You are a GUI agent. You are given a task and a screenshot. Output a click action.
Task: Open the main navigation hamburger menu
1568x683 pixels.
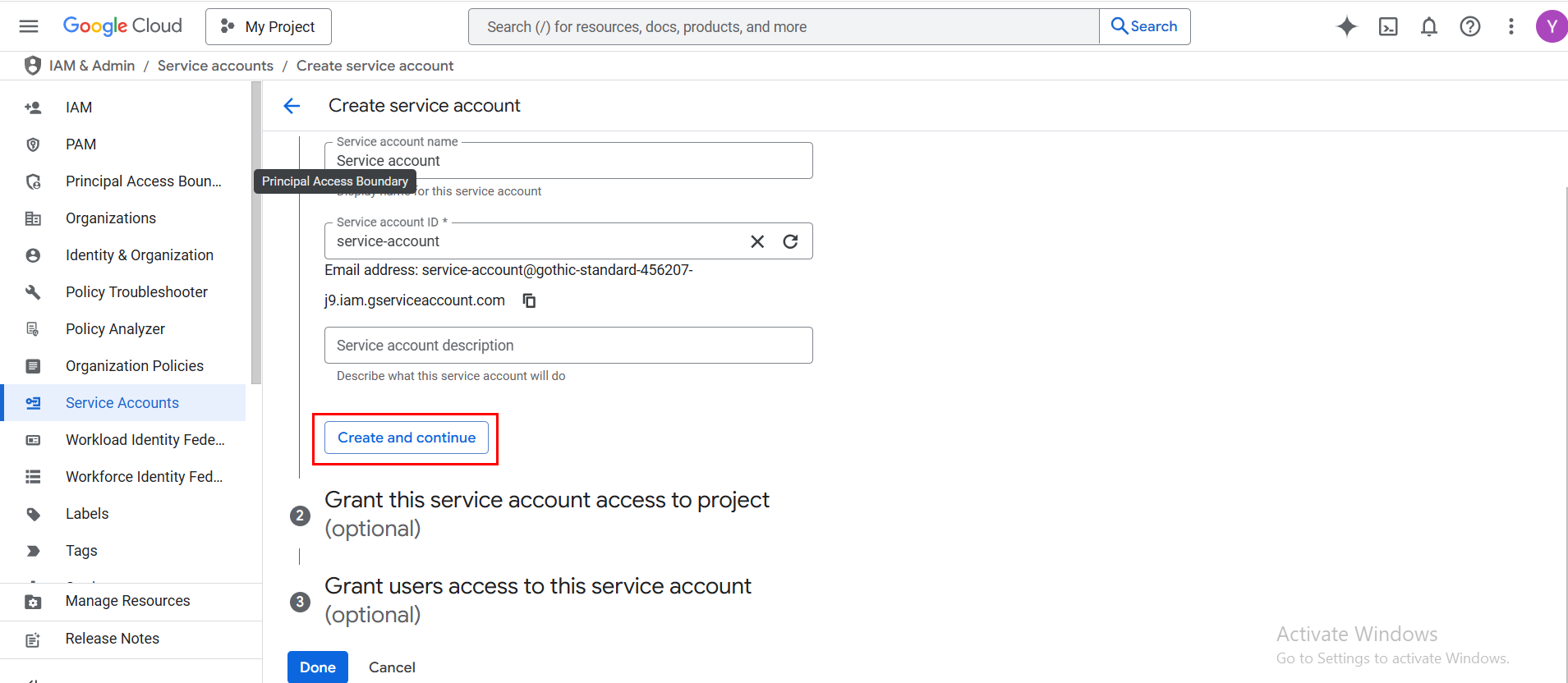[29, 26]
